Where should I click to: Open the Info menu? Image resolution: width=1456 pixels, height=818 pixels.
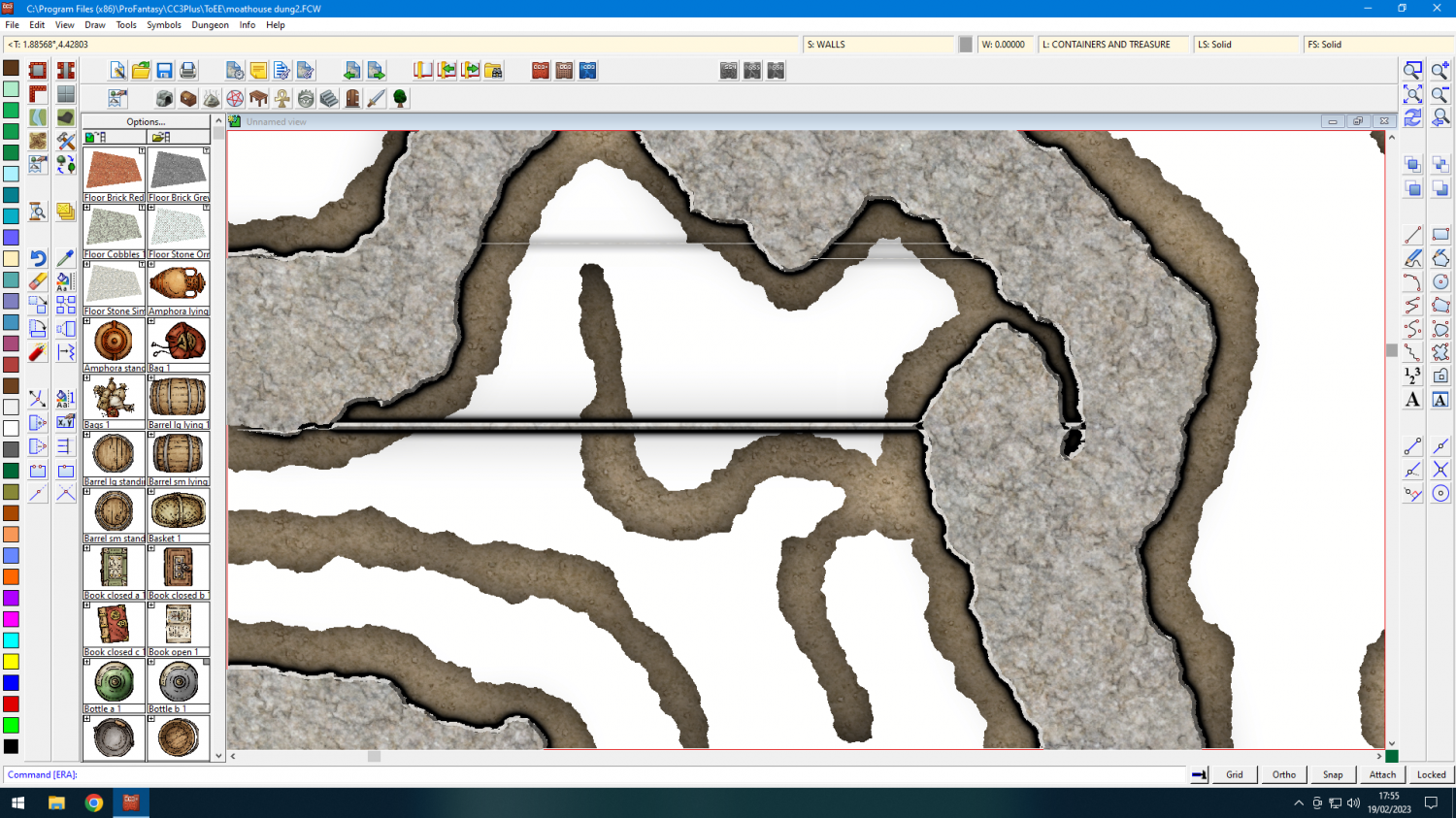coord(248,25)
